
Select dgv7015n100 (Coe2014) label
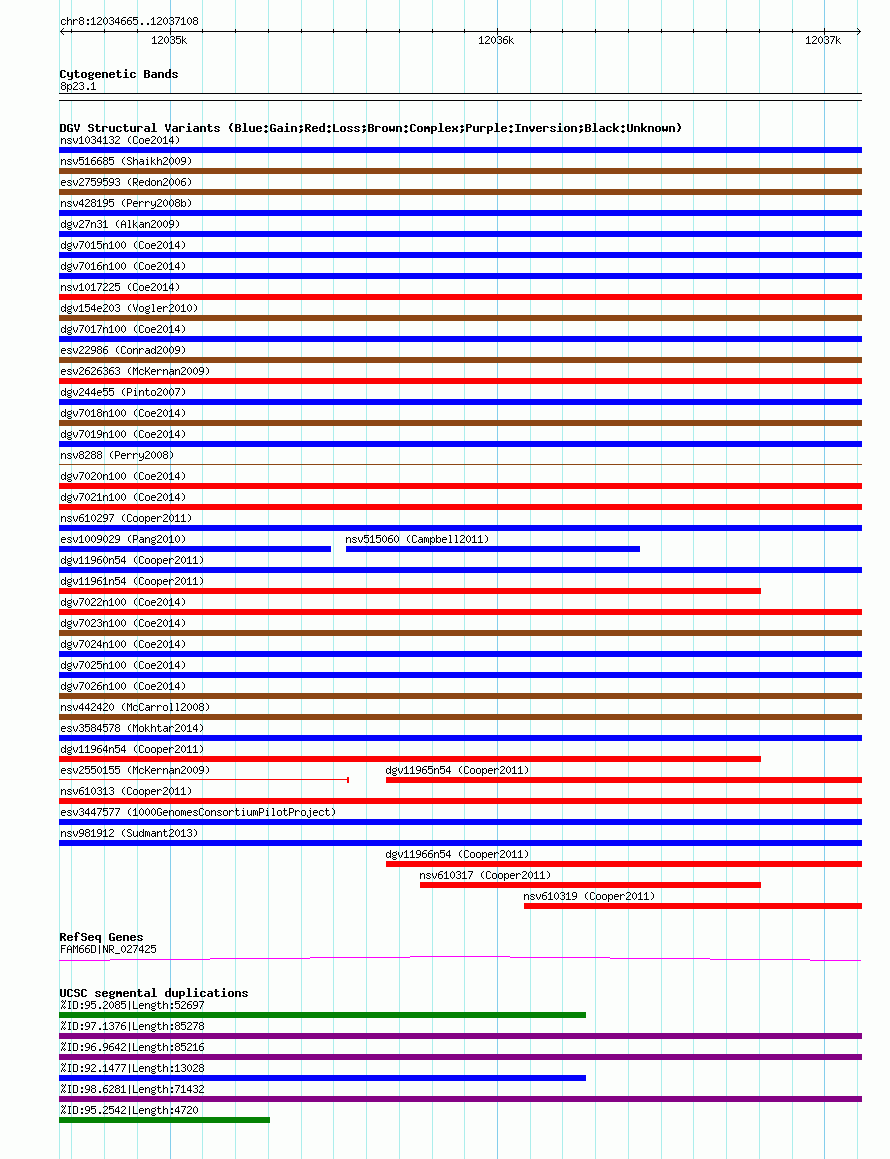pos(123,245)
